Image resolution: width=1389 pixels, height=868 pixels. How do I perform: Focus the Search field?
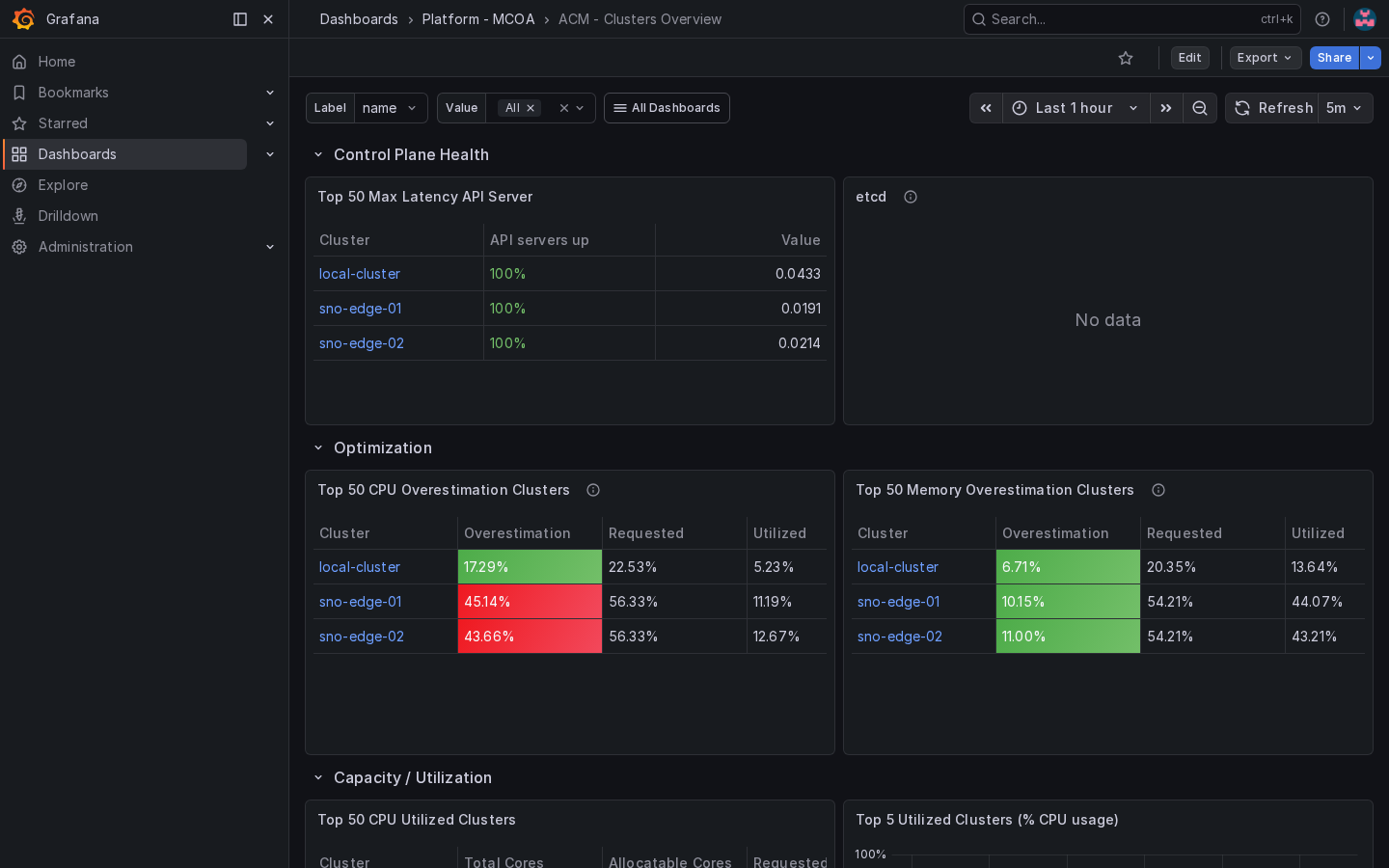click(x=1131, y=19)
